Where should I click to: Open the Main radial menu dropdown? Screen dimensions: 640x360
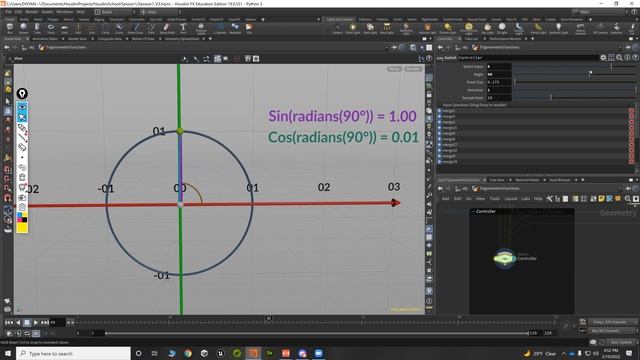point(160,12)
